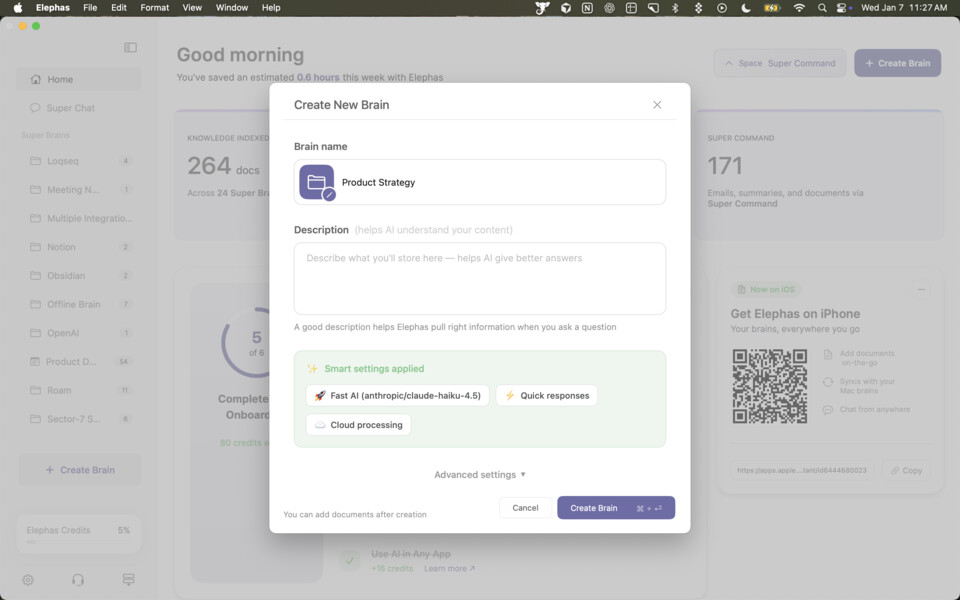Screen dimensions: 960x600
Task: Click the Super Chat bubble icon
Action: coord(35,108)
